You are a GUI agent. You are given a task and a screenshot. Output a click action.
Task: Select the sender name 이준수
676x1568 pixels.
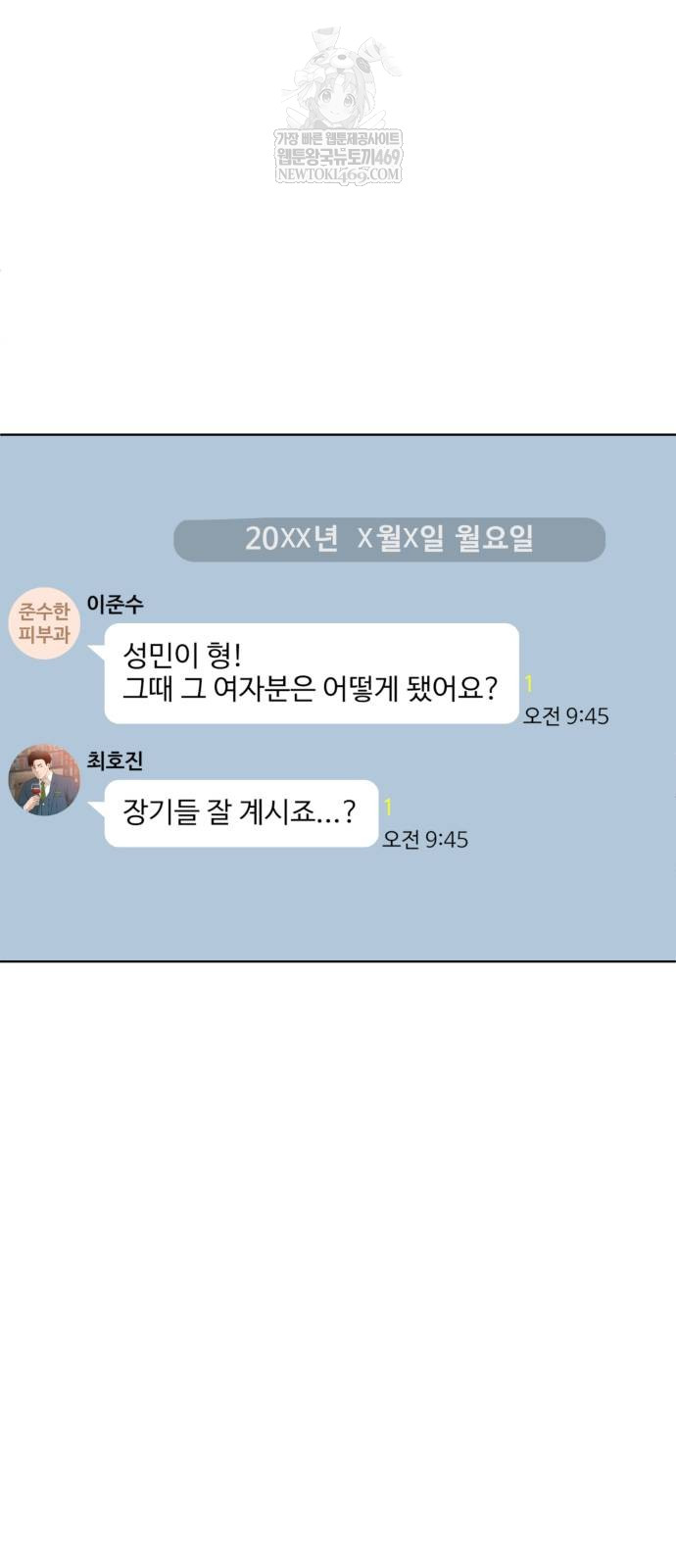point(115,605)
